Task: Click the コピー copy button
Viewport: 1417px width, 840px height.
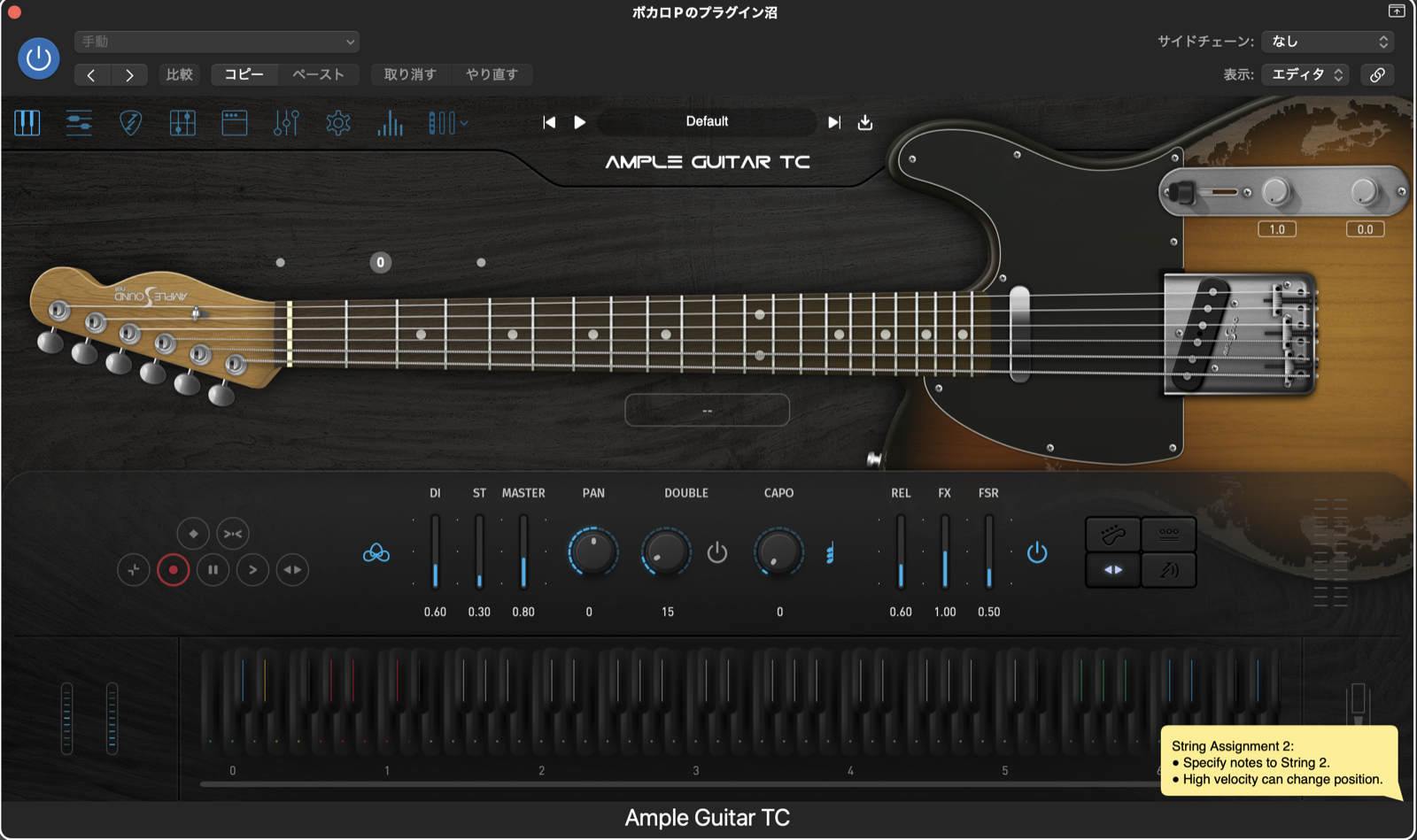Action: coord(244,74)
